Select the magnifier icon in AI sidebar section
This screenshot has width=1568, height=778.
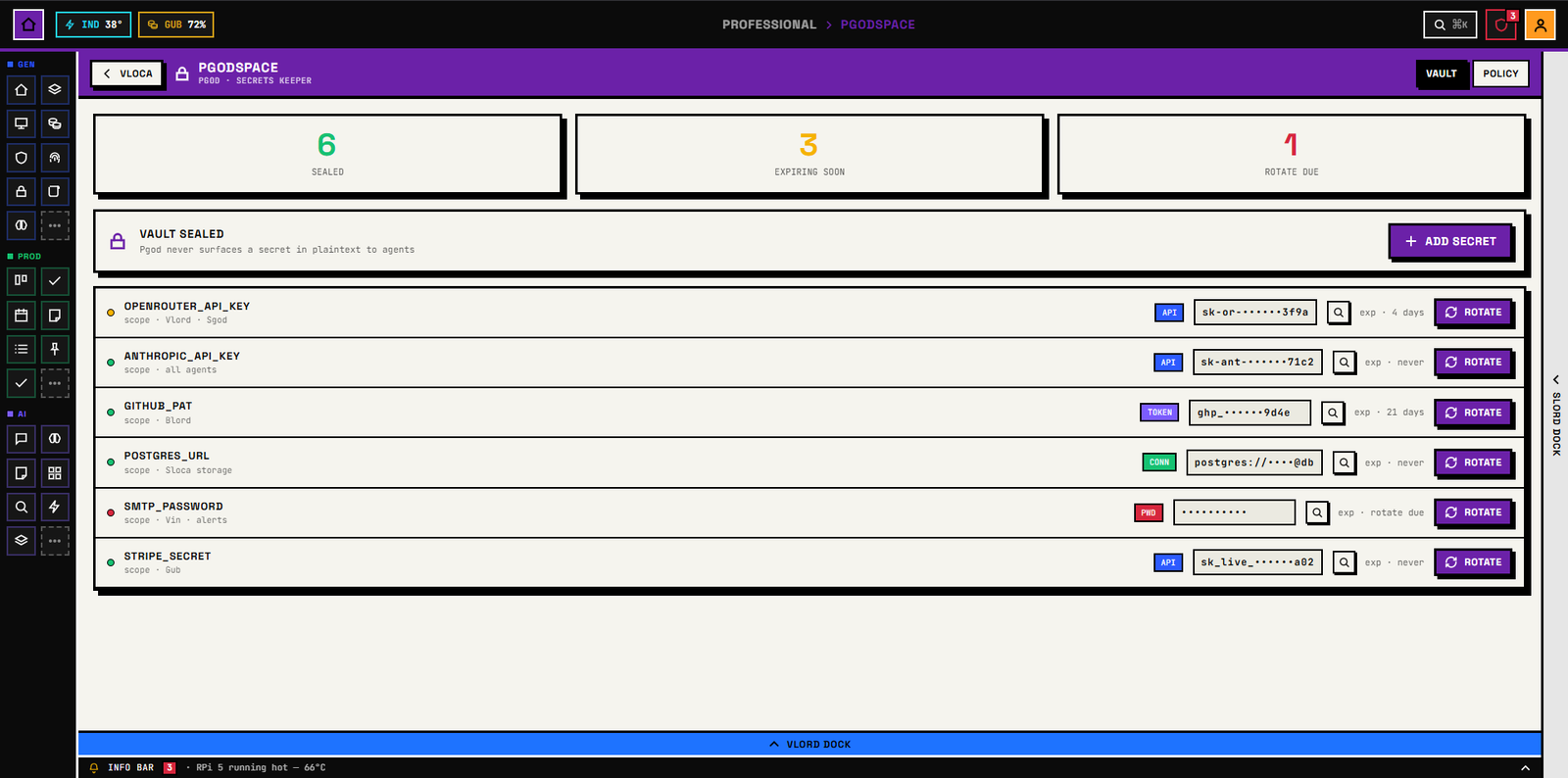click(x=22, y=507)
